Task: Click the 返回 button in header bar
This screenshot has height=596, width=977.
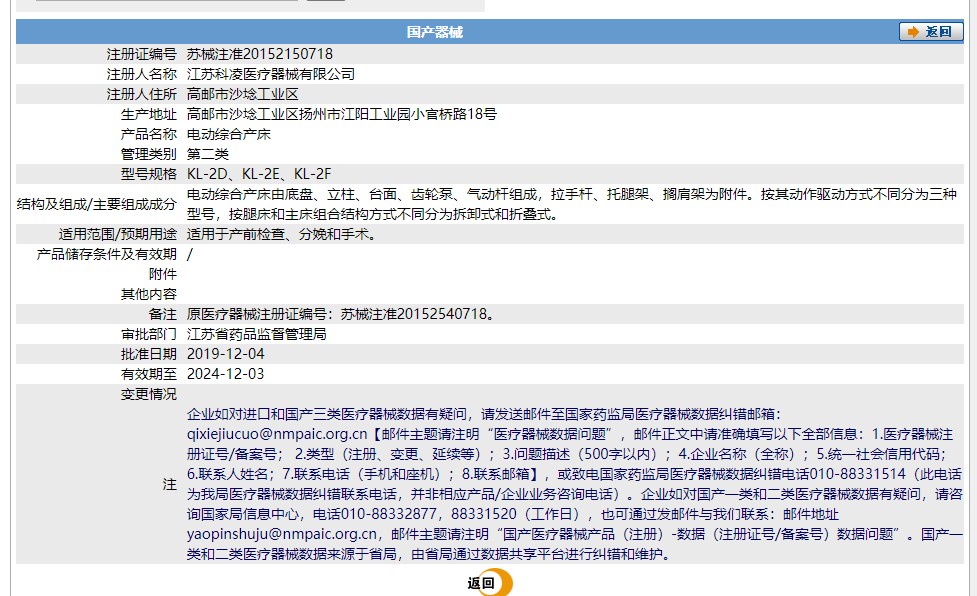Action: click(931, 32)
